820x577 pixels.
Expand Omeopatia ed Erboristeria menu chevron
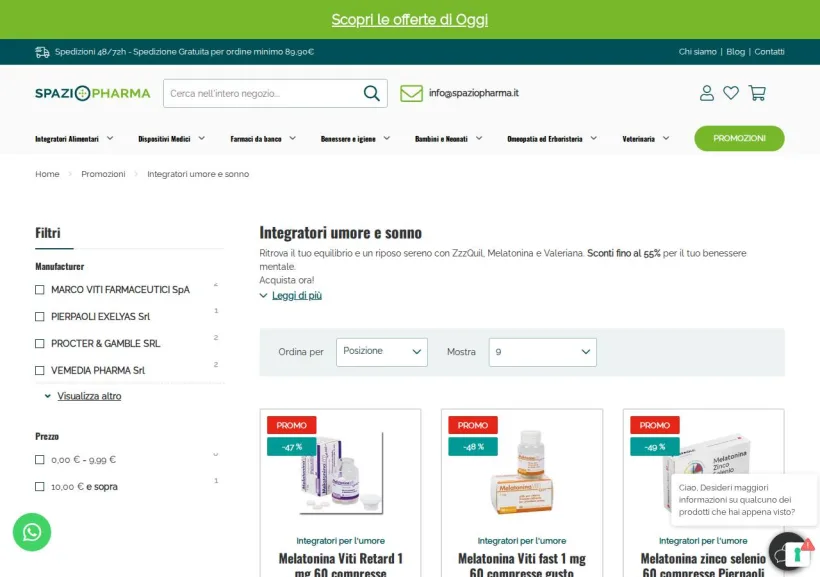click(x=594, y=138)
